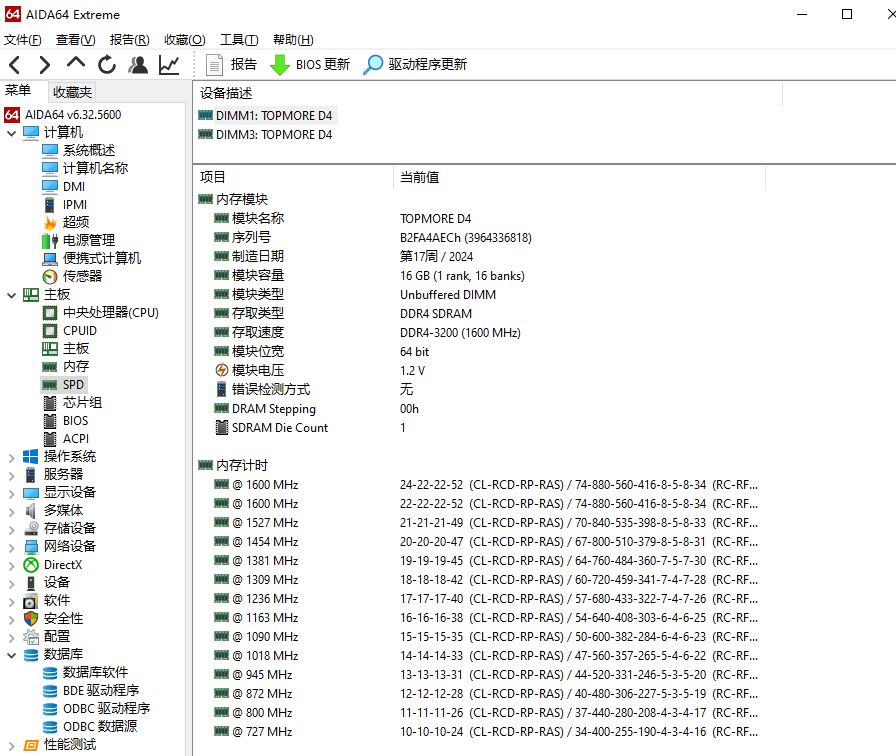The height and width of the screenshot is (756, 896).
Task: Select 计算机名称 in the tree
Action: [x=95, y=168]
